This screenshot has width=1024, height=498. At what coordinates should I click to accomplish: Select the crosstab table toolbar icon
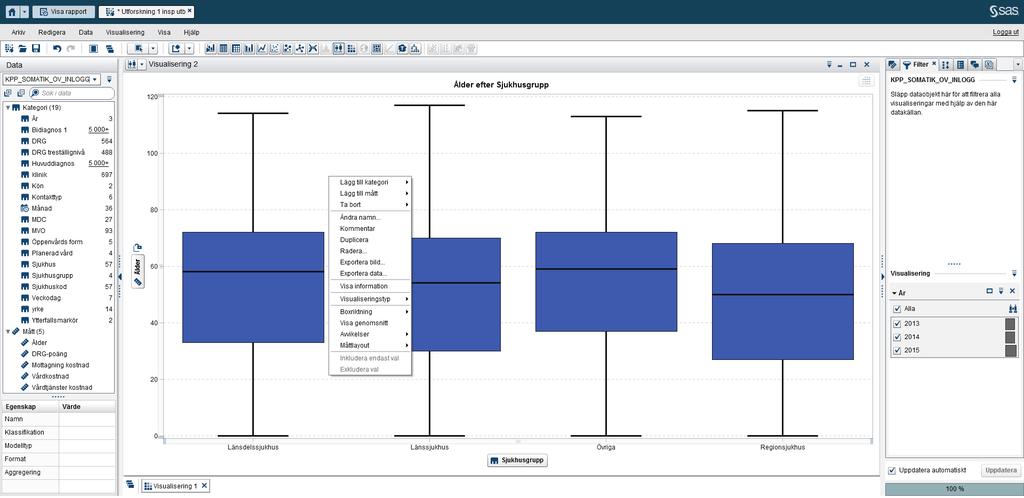tap(236, 48)
